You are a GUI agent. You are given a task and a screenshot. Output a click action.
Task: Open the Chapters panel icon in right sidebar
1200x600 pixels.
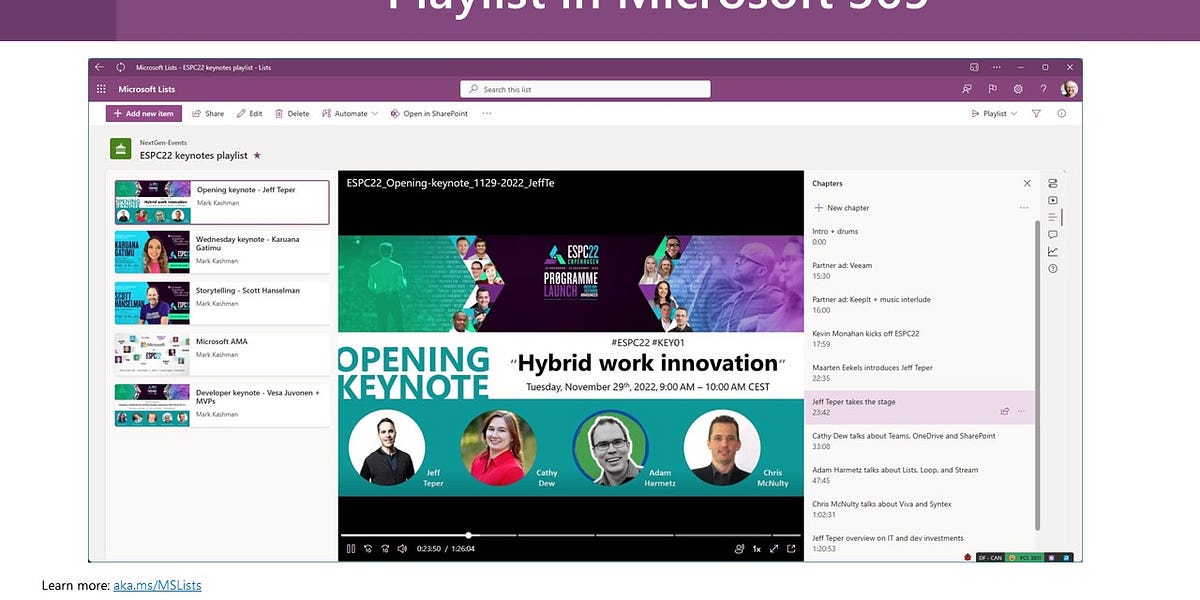click(1053, 183)
